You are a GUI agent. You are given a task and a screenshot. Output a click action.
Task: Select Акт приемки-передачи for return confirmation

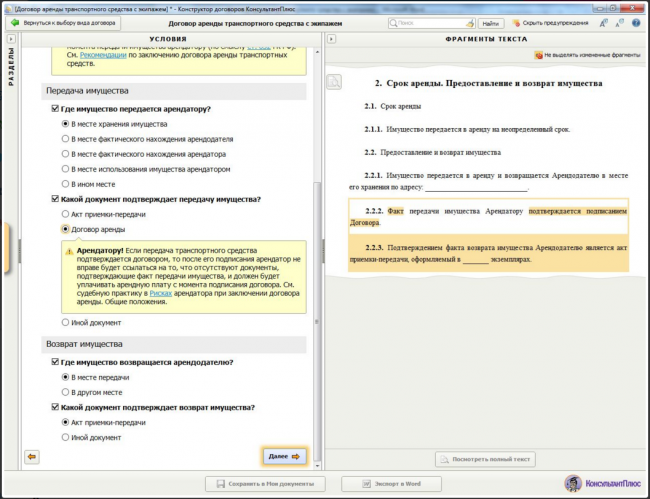pyautogui.click(x=65, y=422)
